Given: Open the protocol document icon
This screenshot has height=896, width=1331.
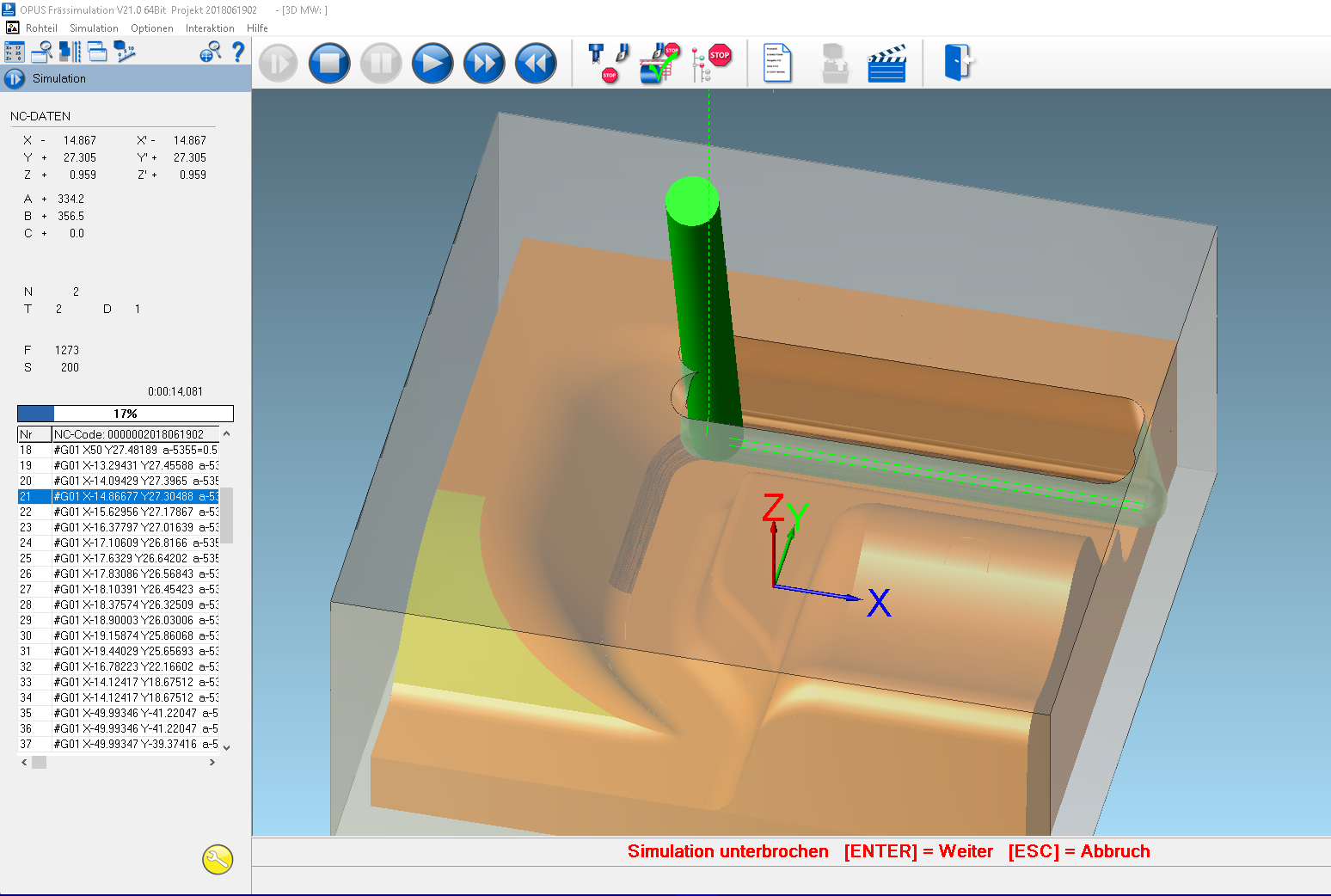Looking at the screenshot, I should pyautogui.click(x=777, y=64).
